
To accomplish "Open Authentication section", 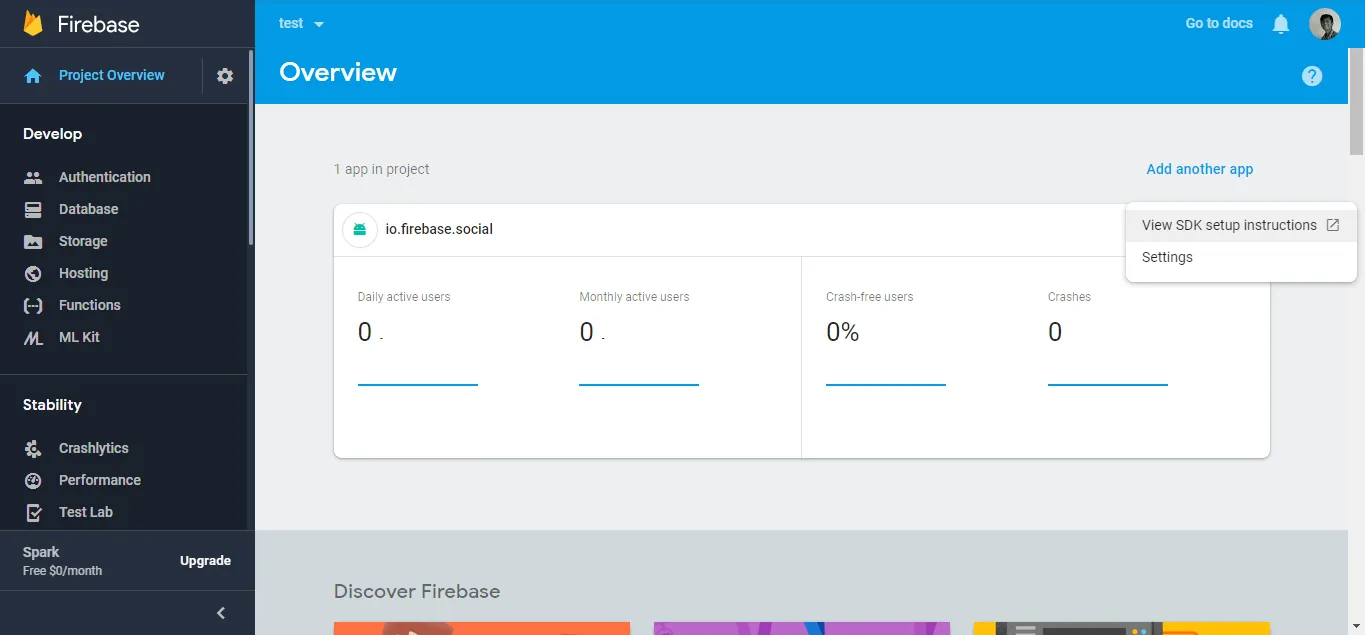I will pyautogui.click(x=104, y=177).
